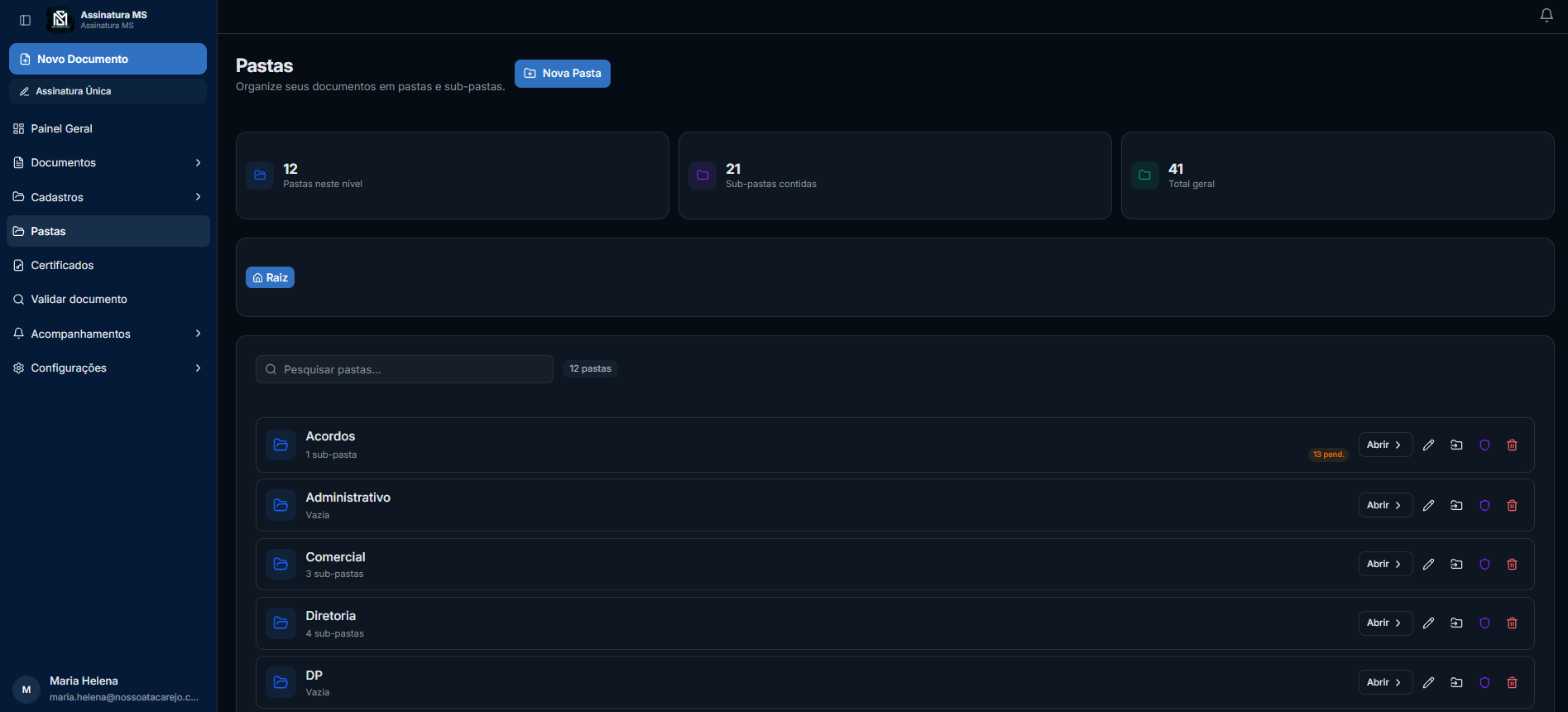The image size is (1568, 712).
Task: Delete the Administrativo folder
Action: point(1512,505)
